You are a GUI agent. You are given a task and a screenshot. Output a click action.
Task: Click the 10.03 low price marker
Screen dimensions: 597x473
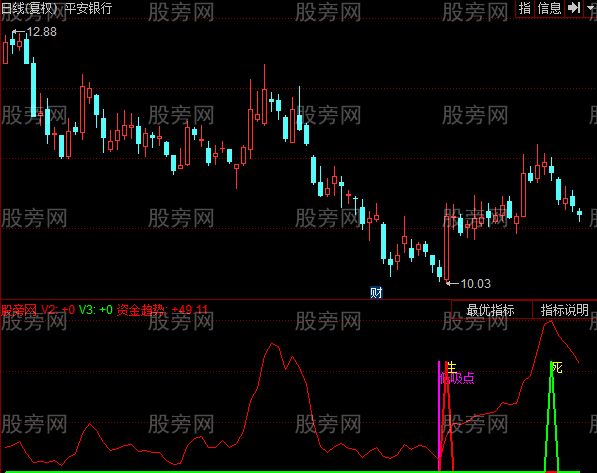(x=469, y=284)
